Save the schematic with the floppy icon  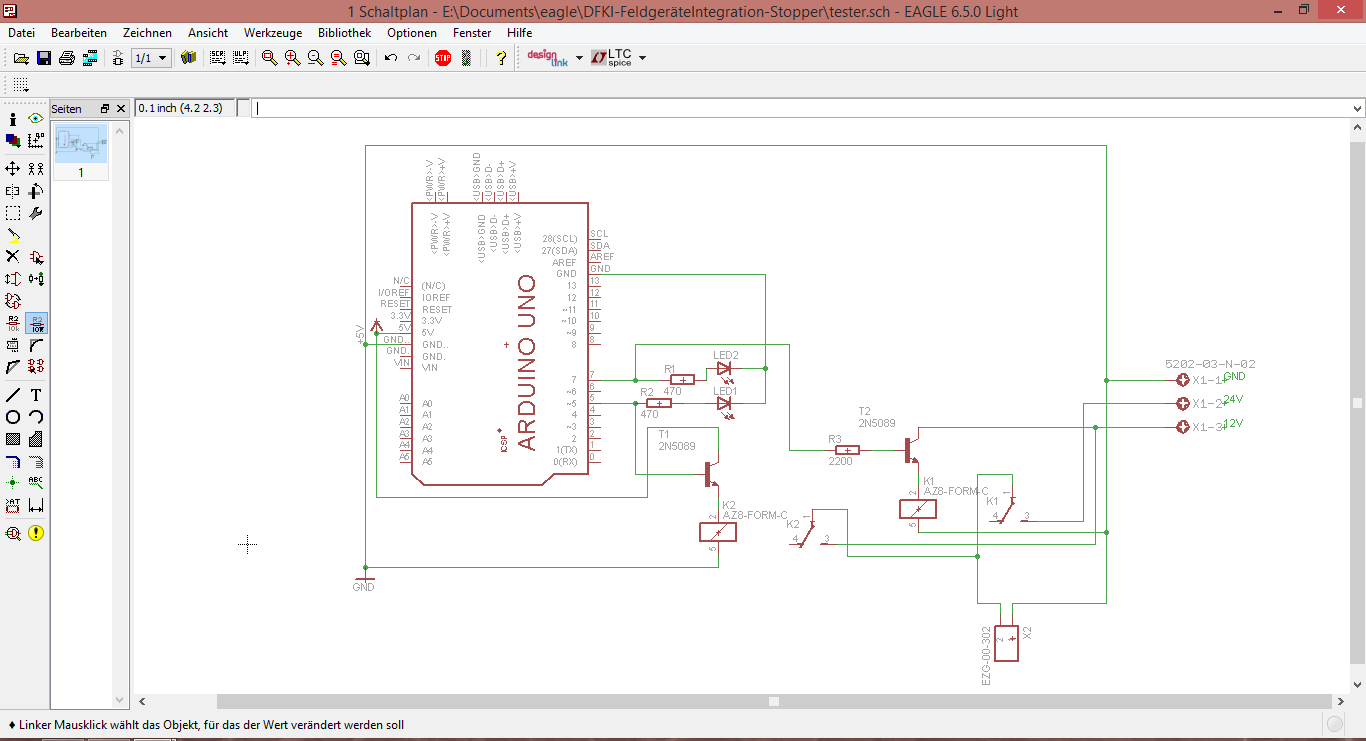coord(44,58)
